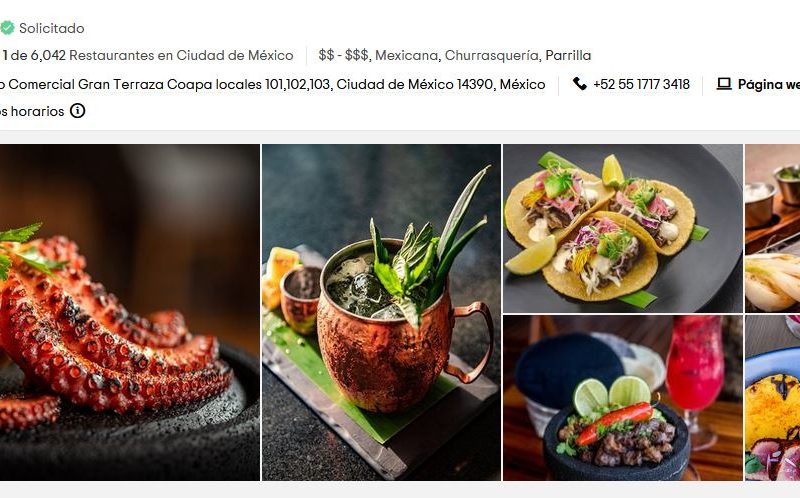Open the blue plate dish photo
Screen dimensions: 800x498
[772, 397]
